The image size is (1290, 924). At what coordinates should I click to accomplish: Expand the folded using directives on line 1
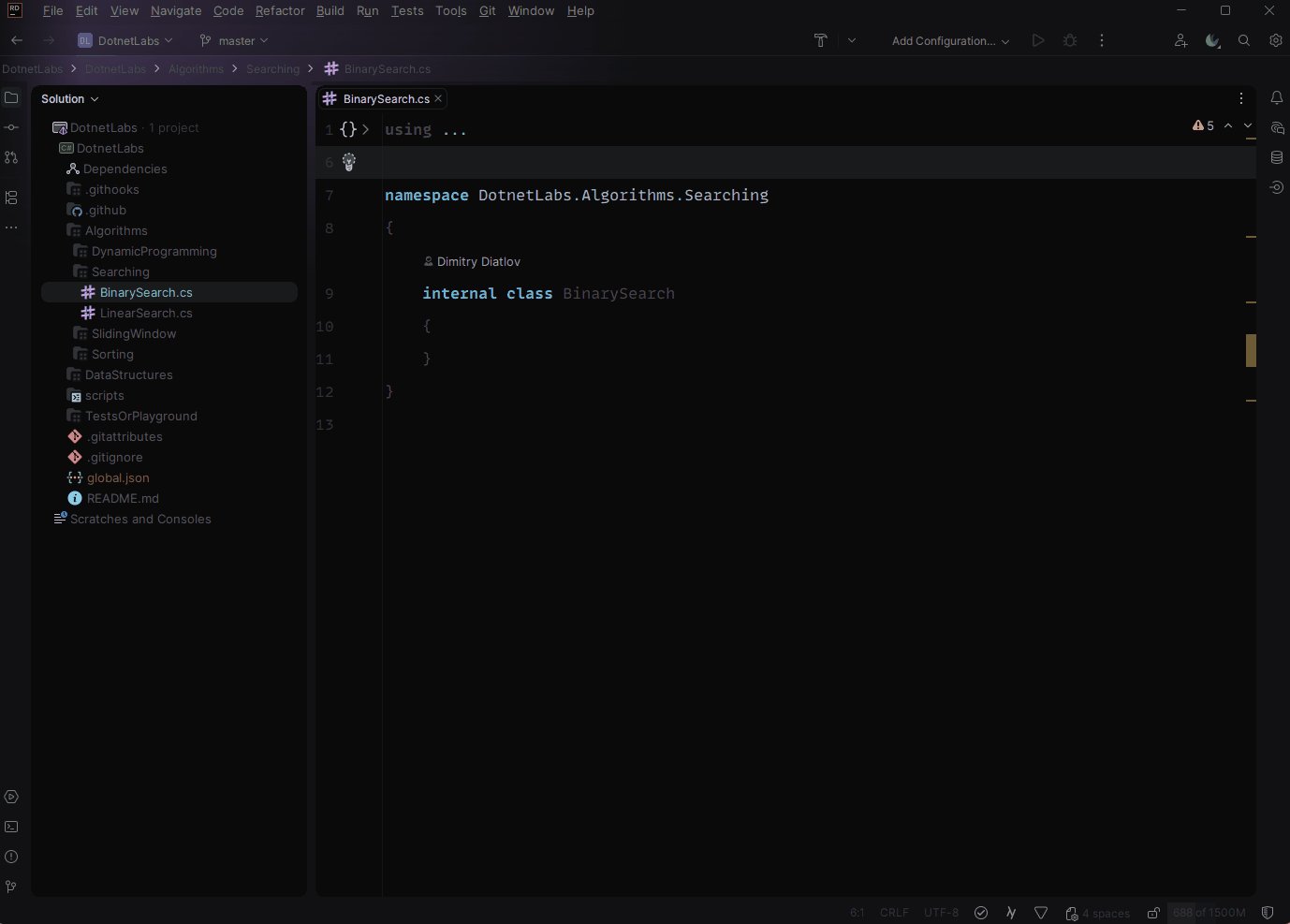pos(366,129)
